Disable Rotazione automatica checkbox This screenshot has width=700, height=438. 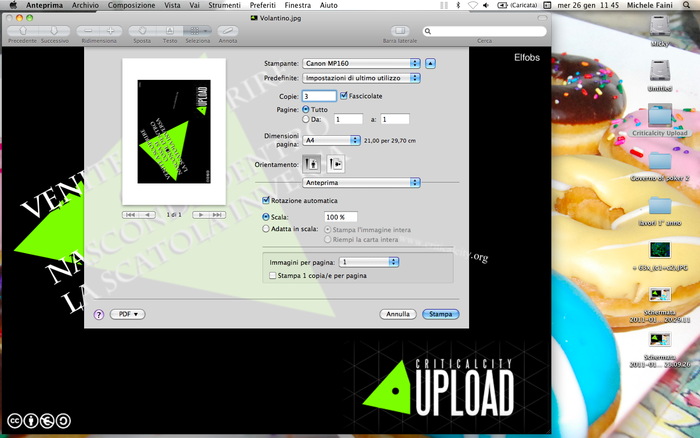[266, 200]
